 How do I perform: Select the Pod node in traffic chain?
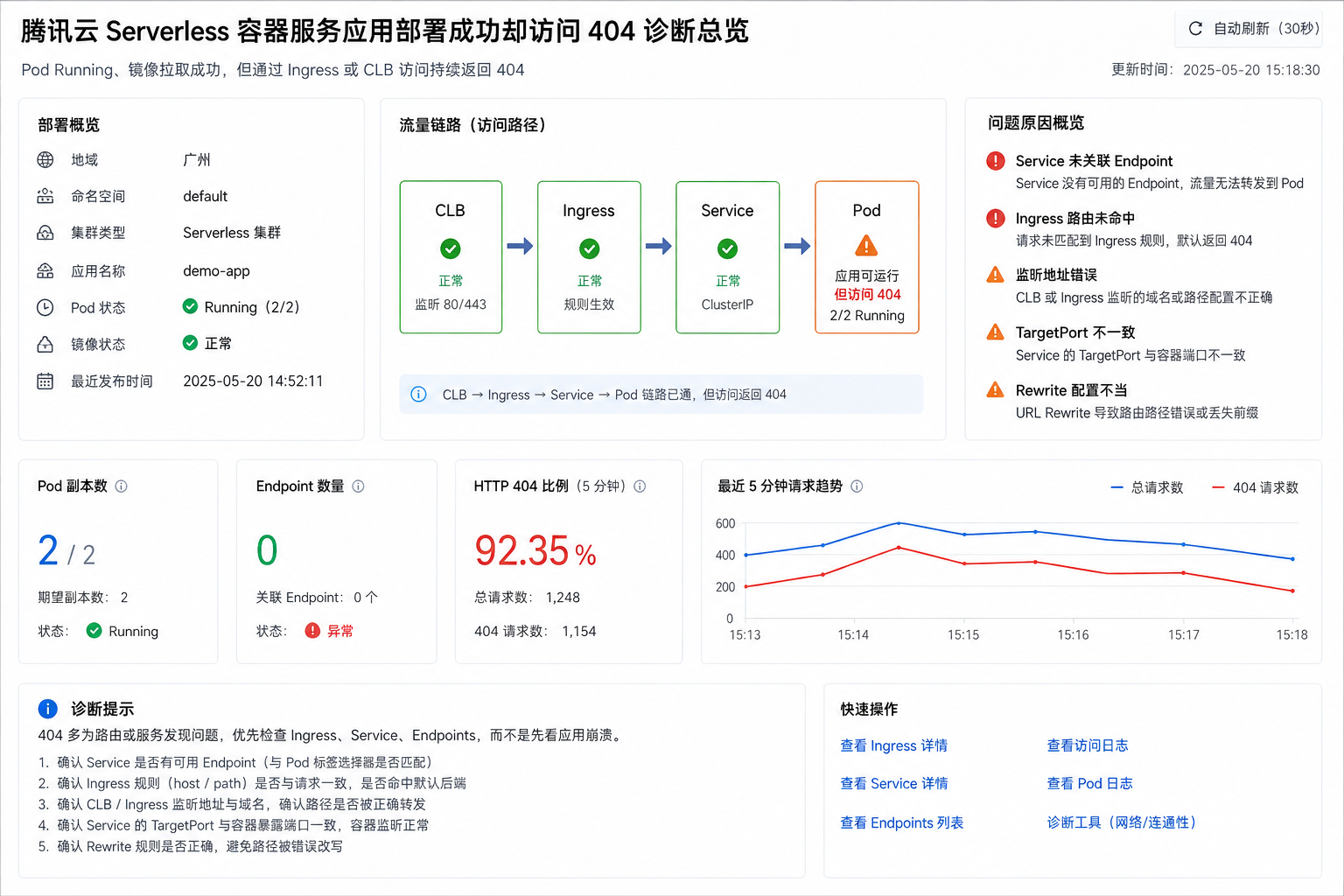(x=866, y=257)
